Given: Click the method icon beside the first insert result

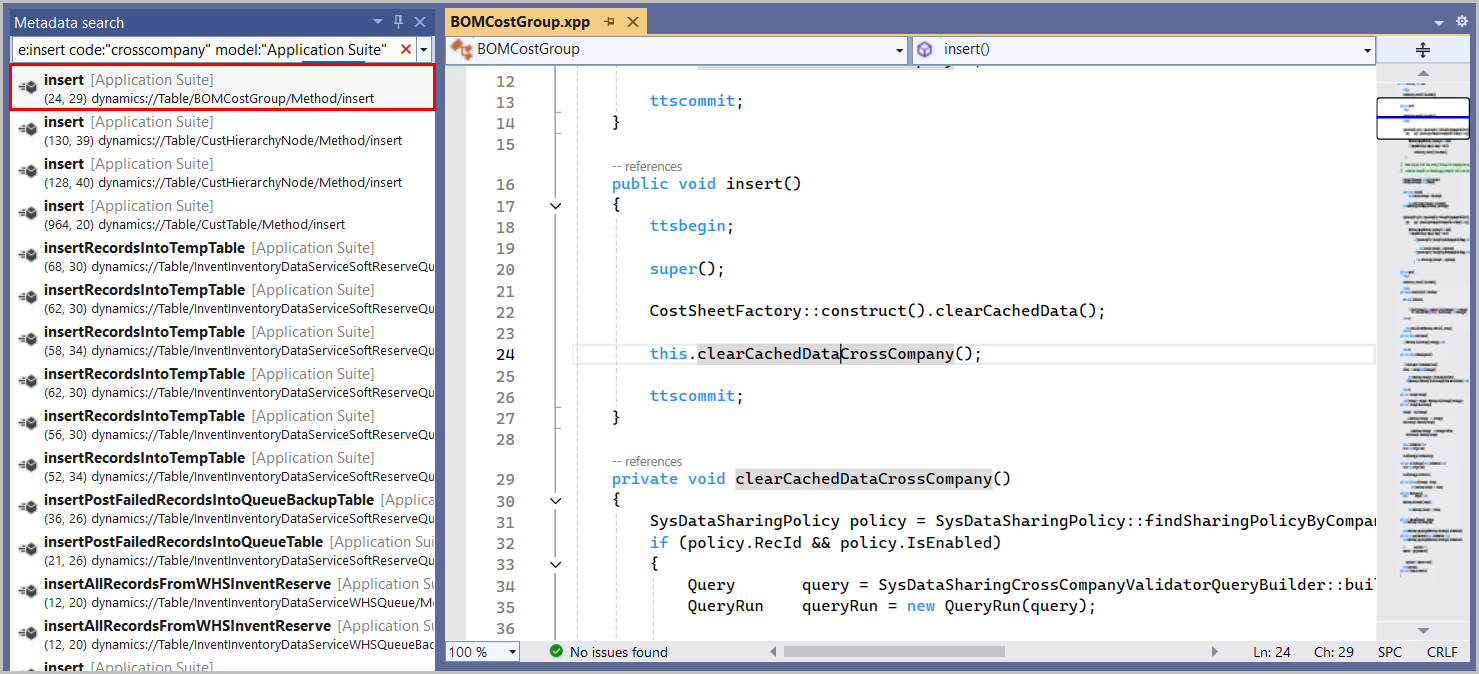Looking at the screenshot, I should pyautogui.click(x=27, y=85).
